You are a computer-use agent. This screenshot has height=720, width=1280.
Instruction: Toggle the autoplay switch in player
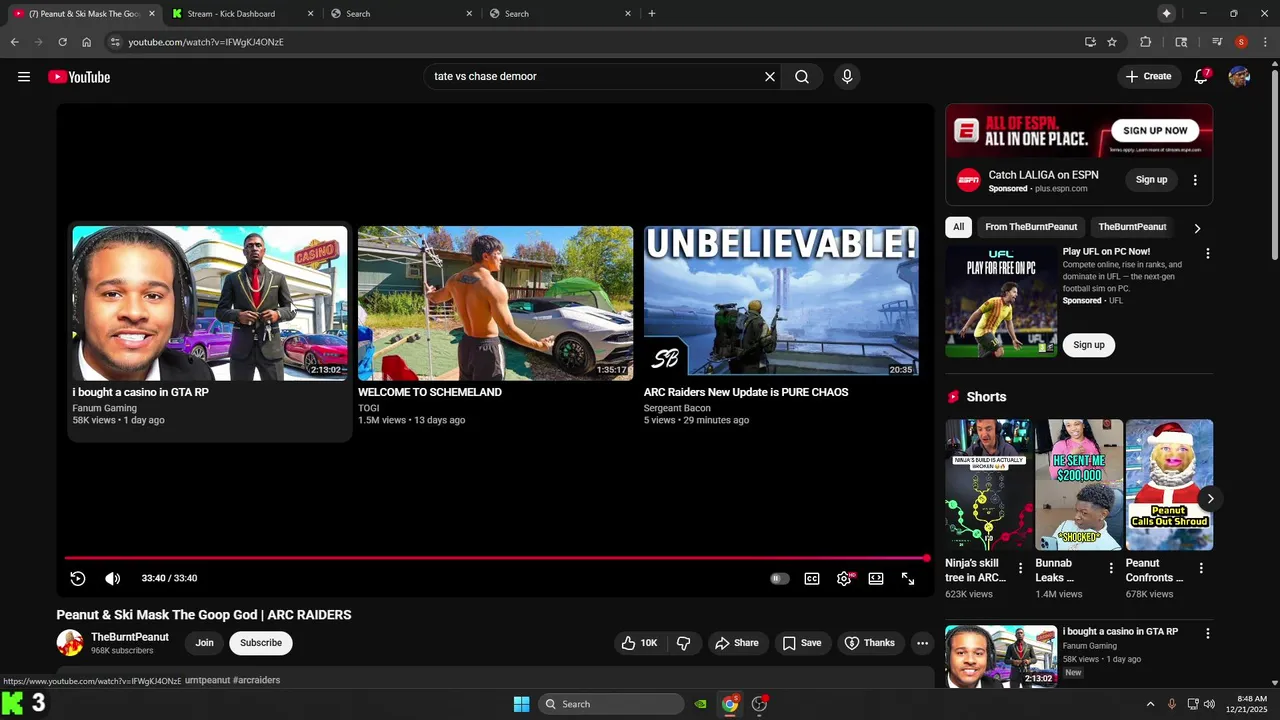(x=780, y=578)
